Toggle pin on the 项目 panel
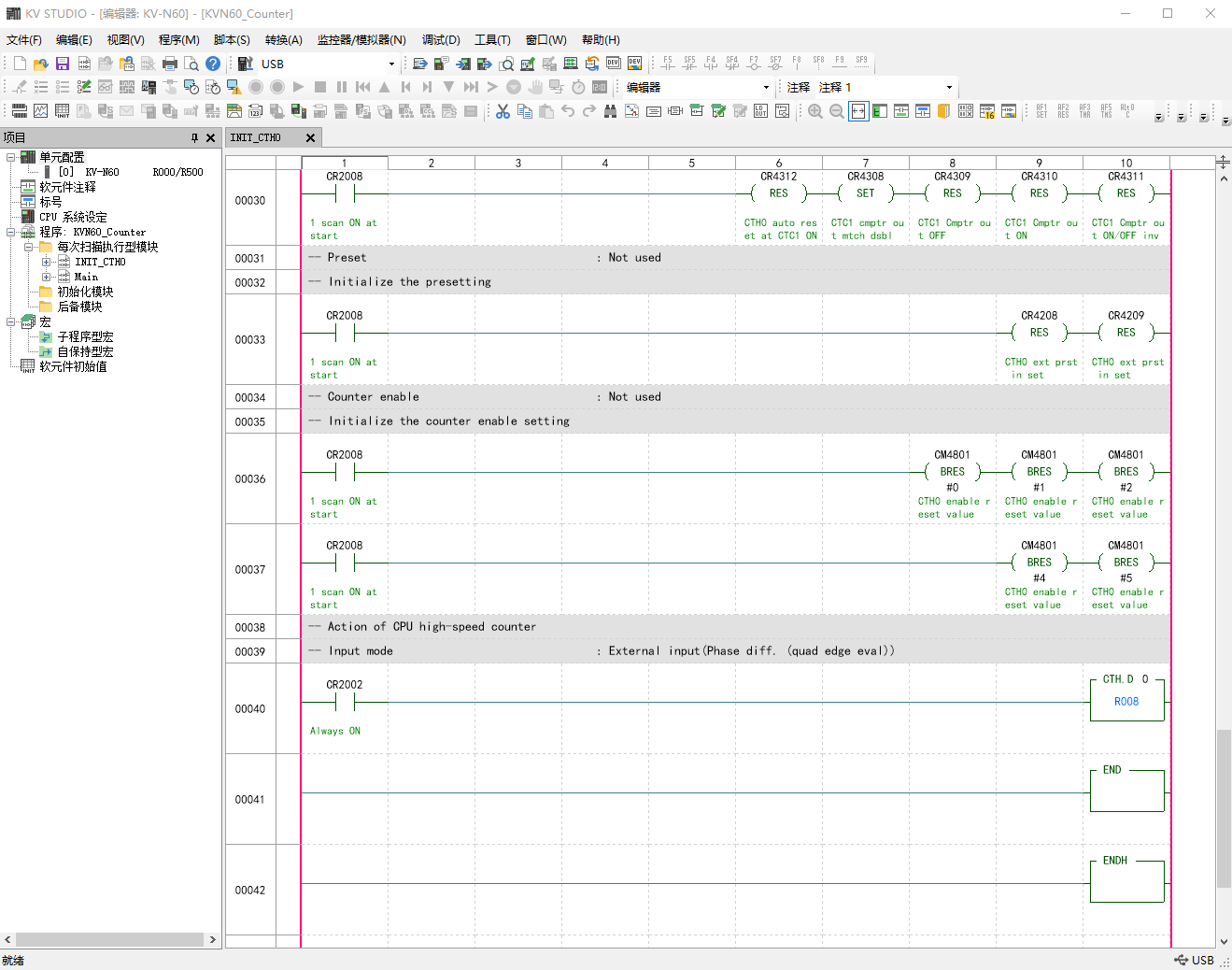 [194, 137]
